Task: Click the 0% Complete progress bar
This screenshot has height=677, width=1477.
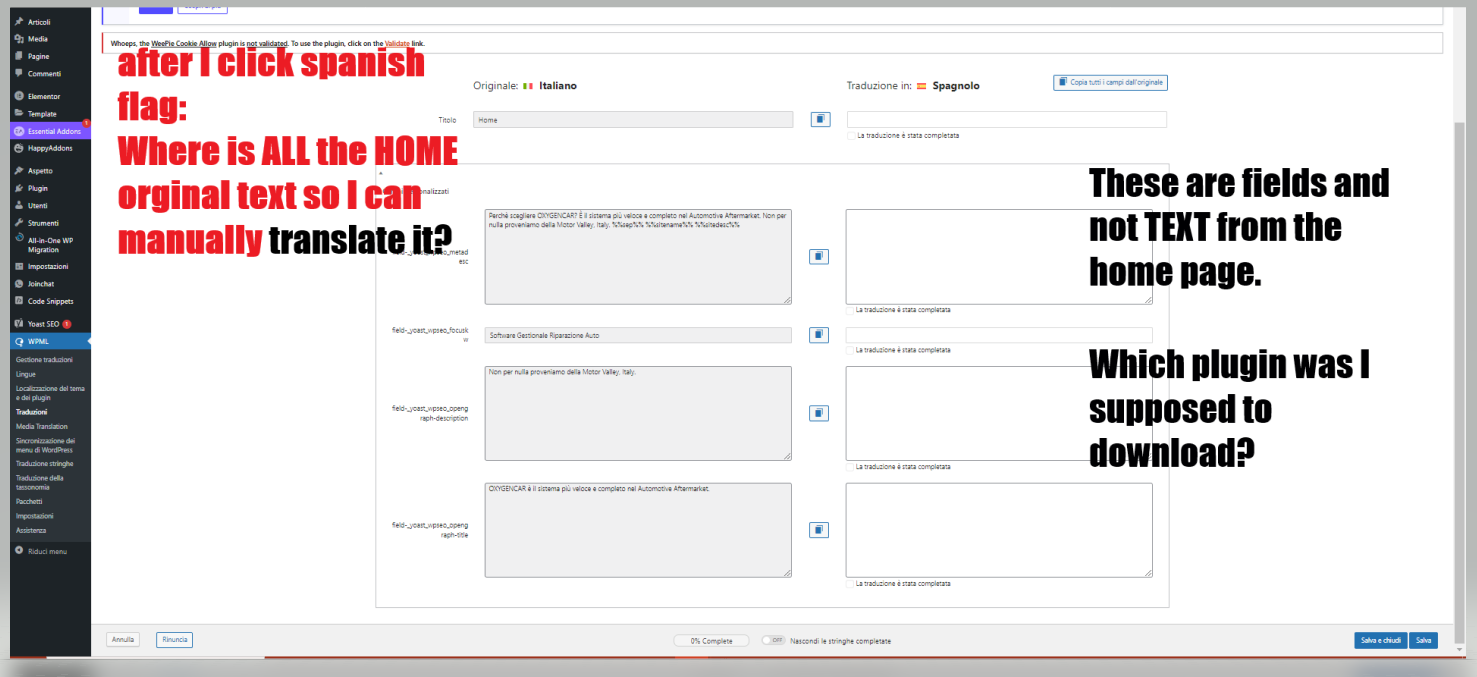Action: pos(712,641)
